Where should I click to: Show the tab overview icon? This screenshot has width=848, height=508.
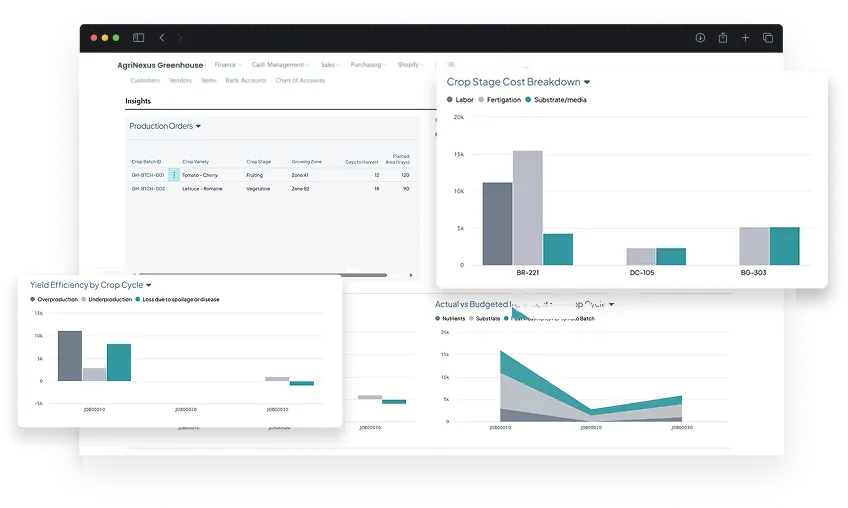(768, 38)
